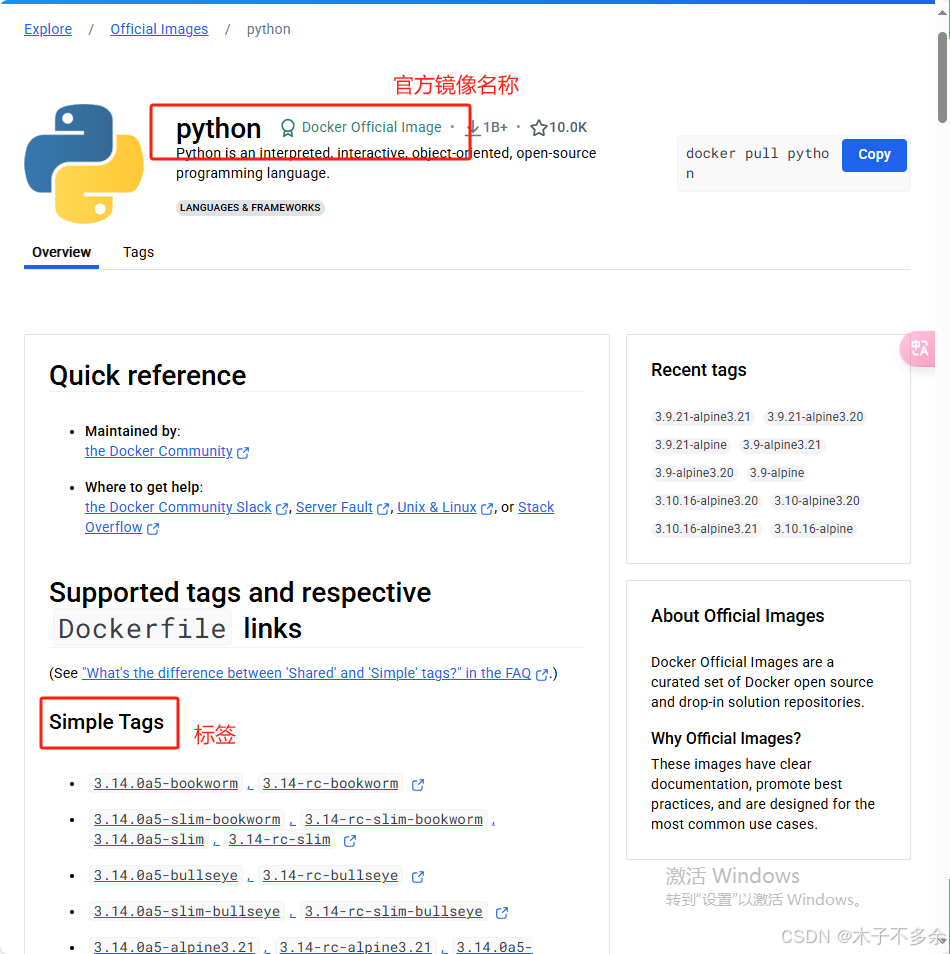
Task: Click the Quick reference heading
Action: tap(148, 375)
